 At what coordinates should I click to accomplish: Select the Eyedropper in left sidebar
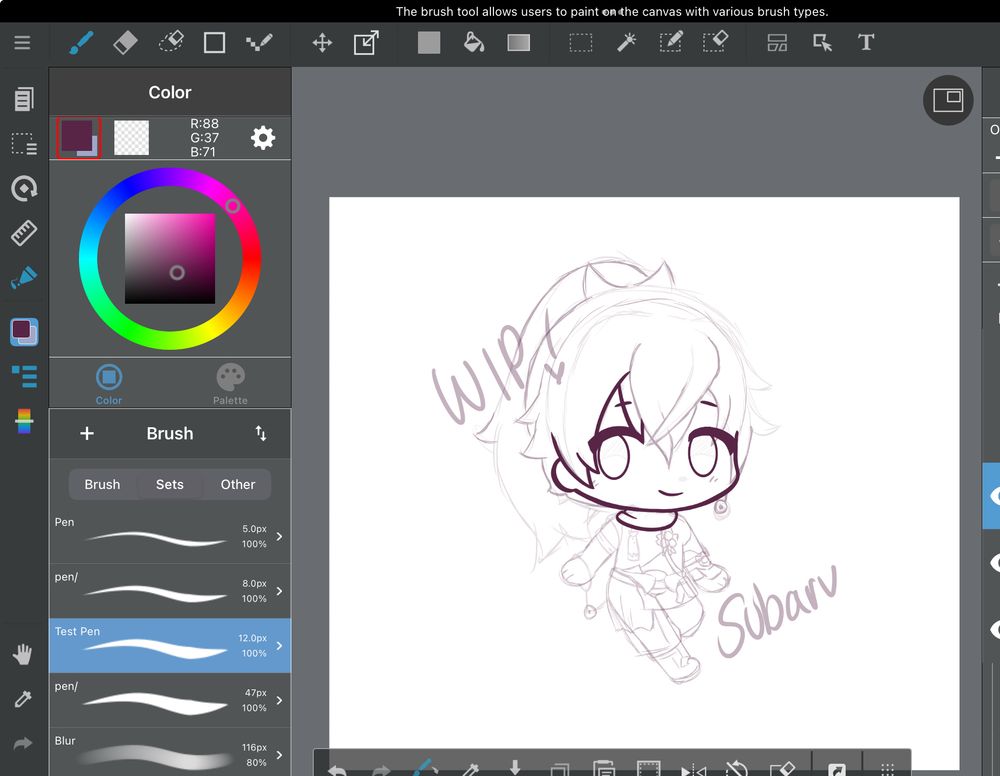coord(22,699)
